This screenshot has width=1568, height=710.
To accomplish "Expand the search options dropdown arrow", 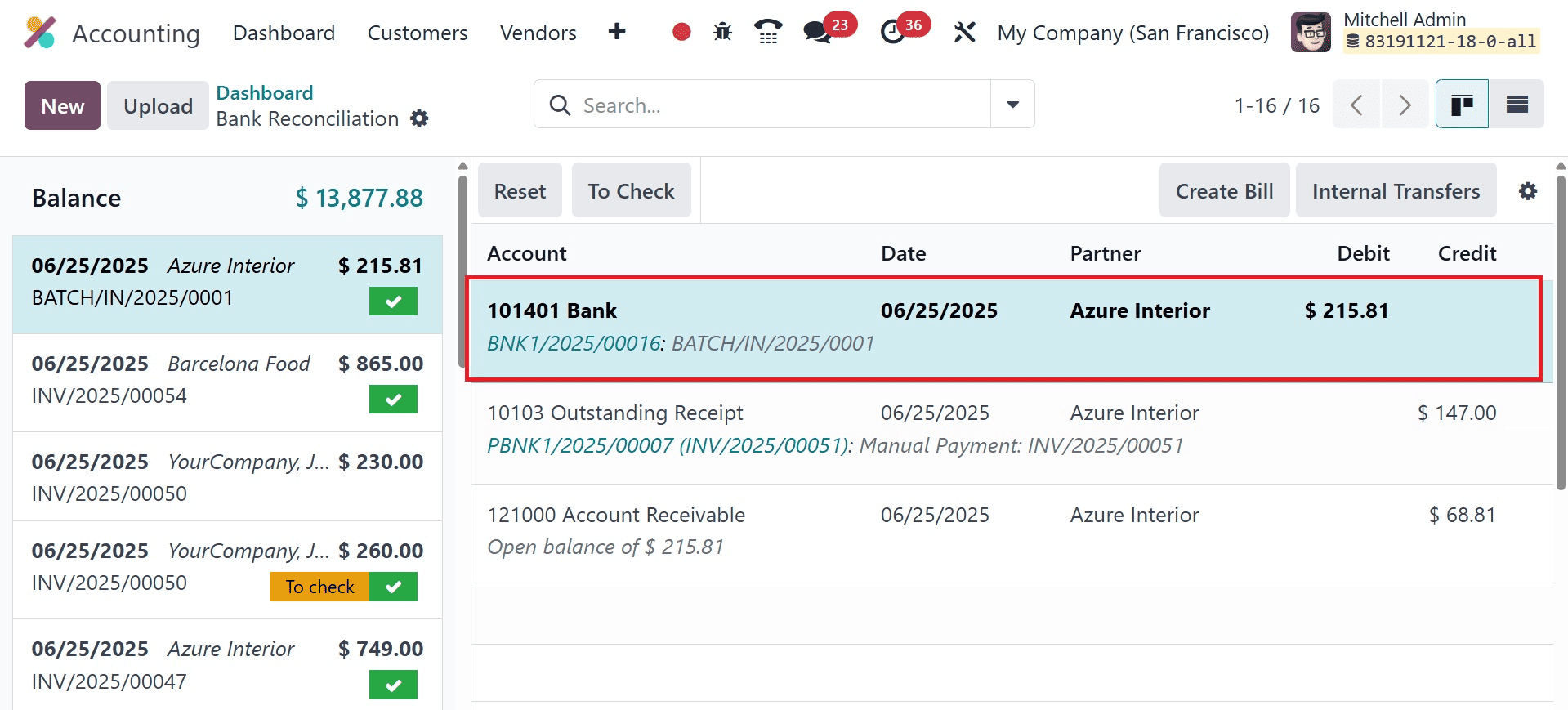I will 1012,105.
